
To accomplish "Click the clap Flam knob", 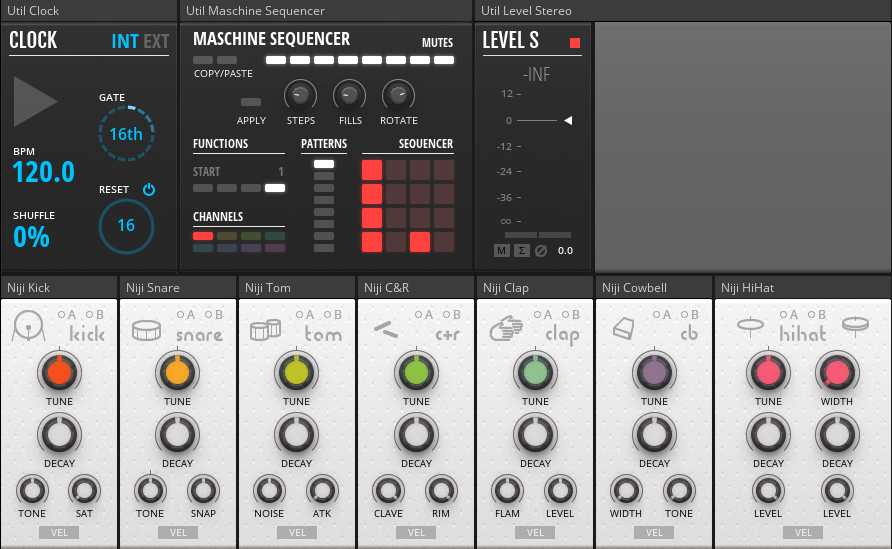I will [x=507, y=490].
